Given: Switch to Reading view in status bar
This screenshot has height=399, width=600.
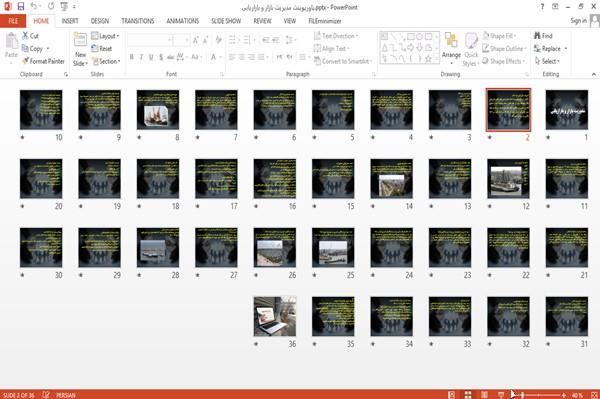Looking at the screenshot, I should click(x=484, y=395).
